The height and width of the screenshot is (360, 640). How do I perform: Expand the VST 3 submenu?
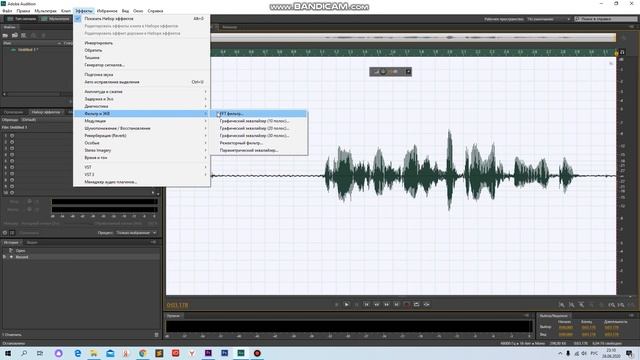[142, 175]
